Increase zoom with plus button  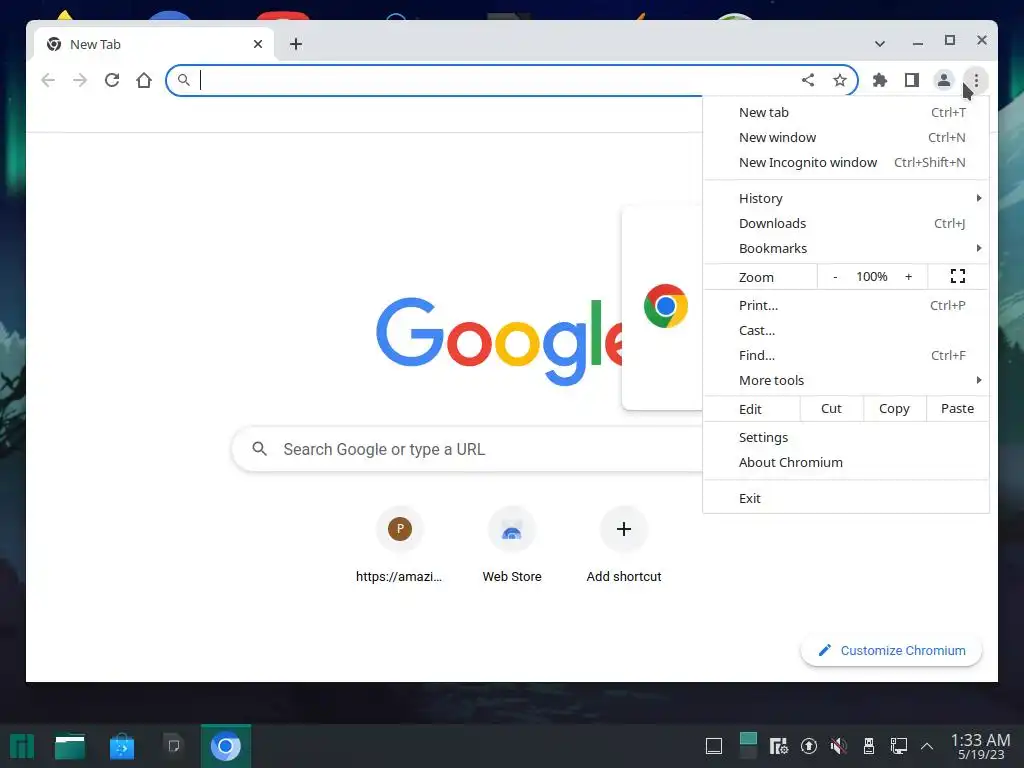point(908,277)
